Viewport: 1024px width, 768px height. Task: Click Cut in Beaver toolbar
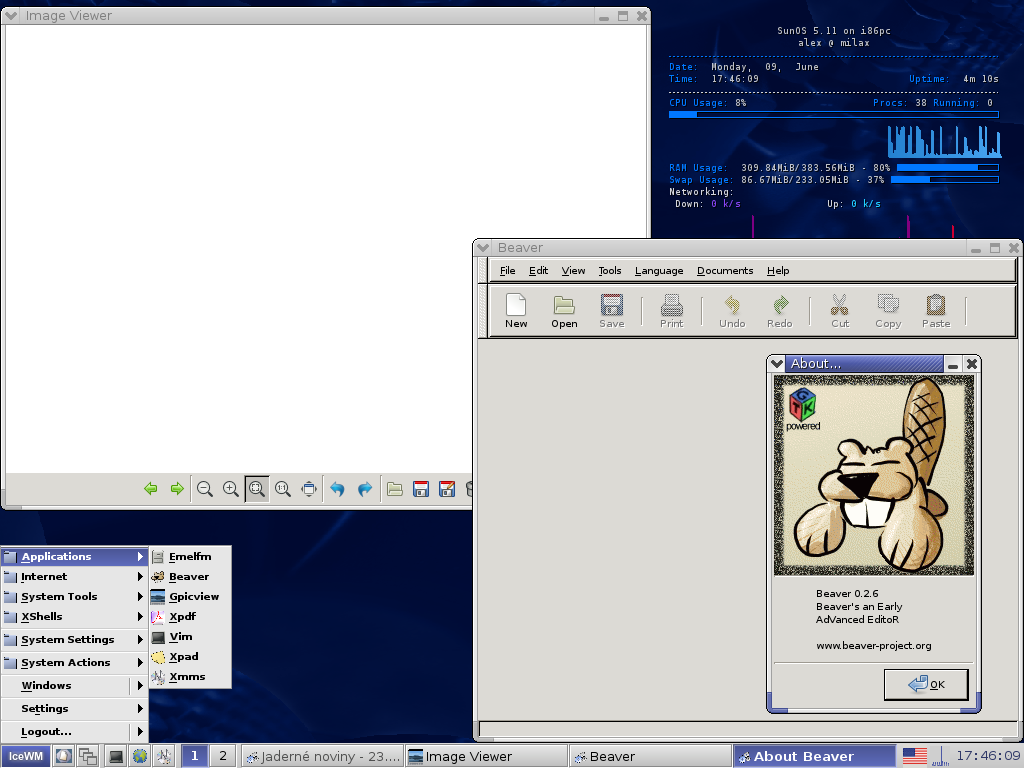coord(840,311)
